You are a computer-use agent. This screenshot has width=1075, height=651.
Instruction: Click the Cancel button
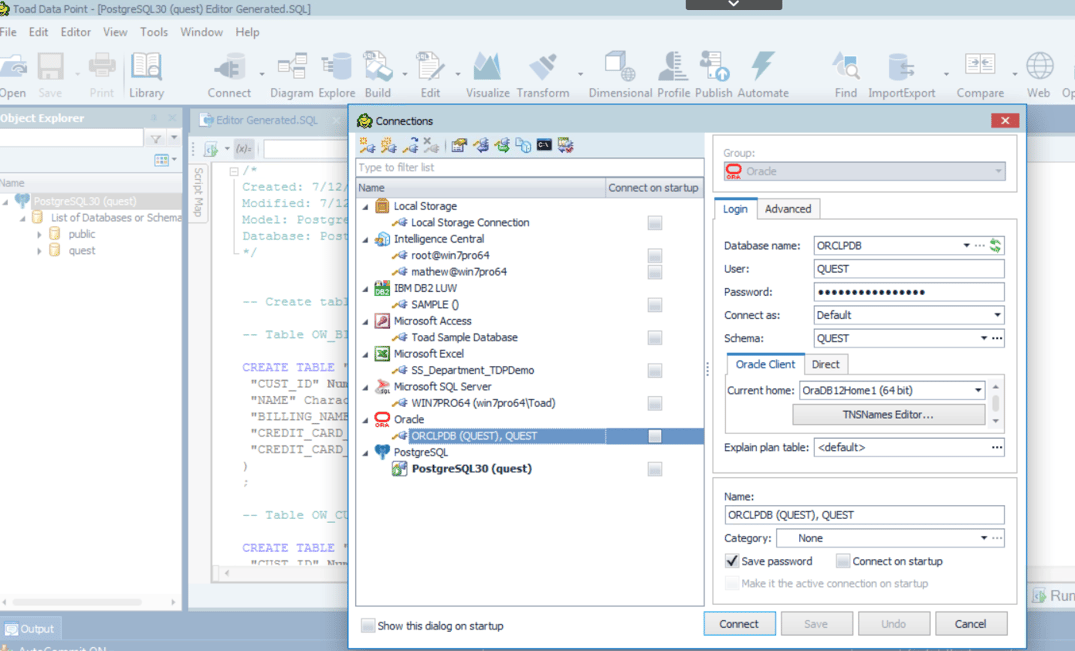970,624
